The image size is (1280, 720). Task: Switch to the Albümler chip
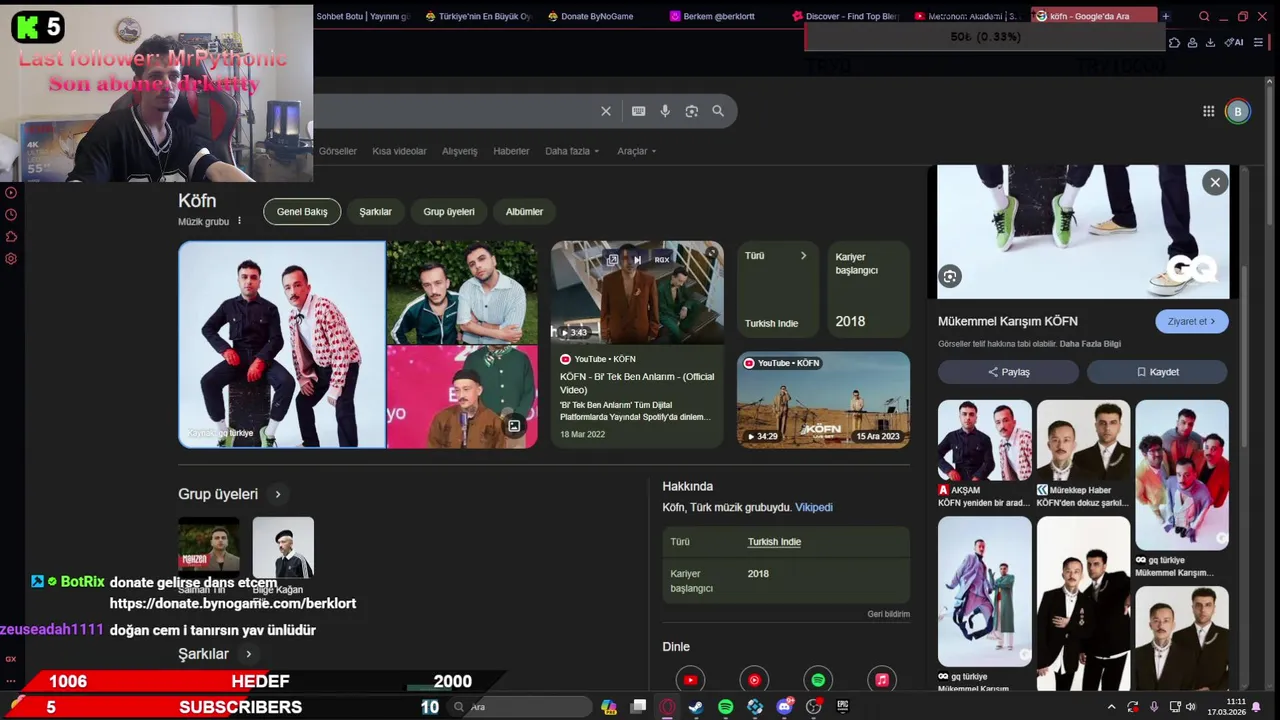point(524,212)
